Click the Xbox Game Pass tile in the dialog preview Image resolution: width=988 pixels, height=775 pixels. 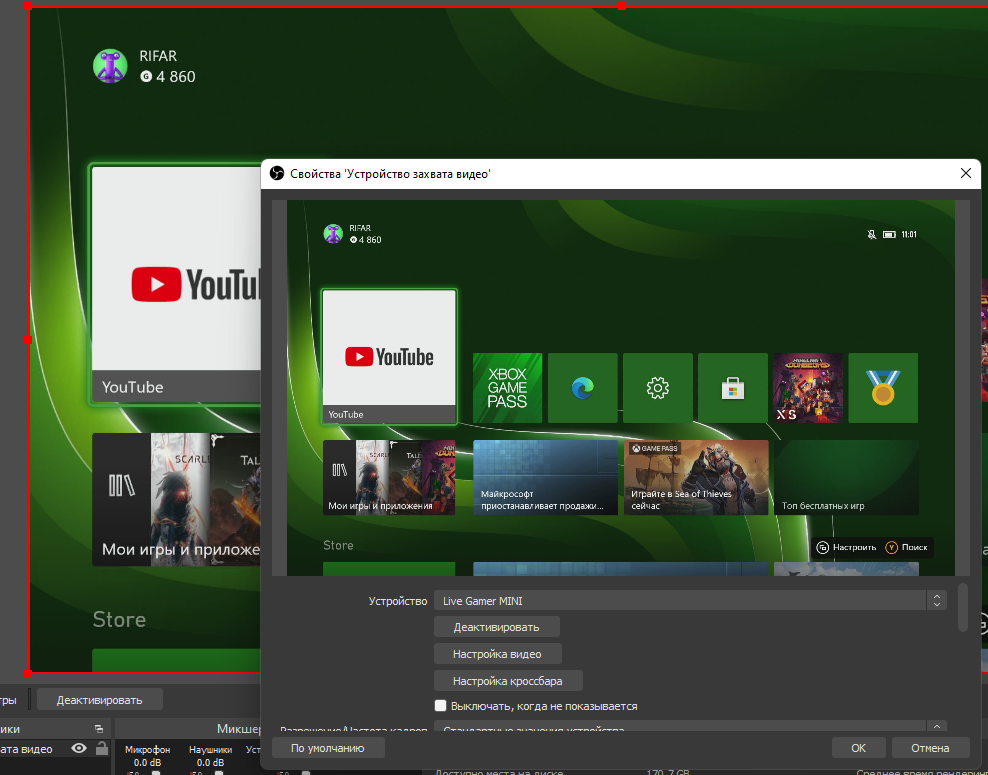[x=507, y=388]
